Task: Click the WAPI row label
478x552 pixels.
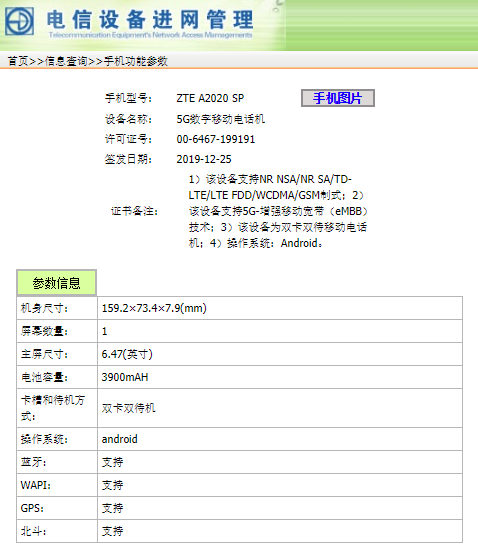Action: (36, 485)
